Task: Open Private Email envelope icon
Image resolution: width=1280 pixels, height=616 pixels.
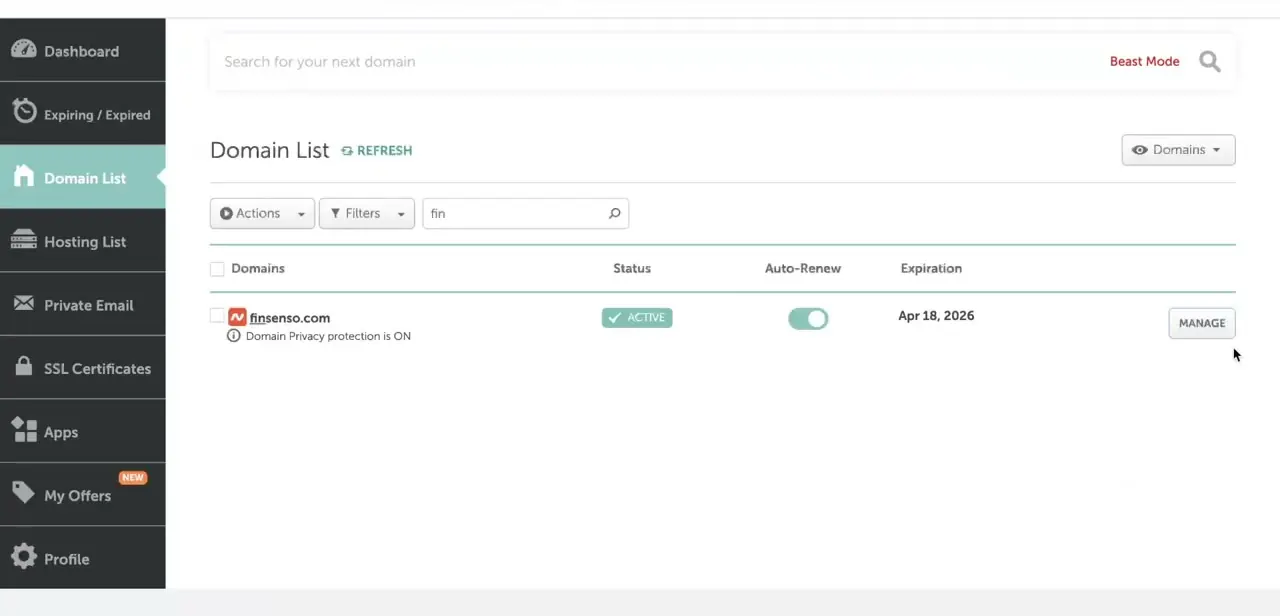Action: (x=24, y=305)
